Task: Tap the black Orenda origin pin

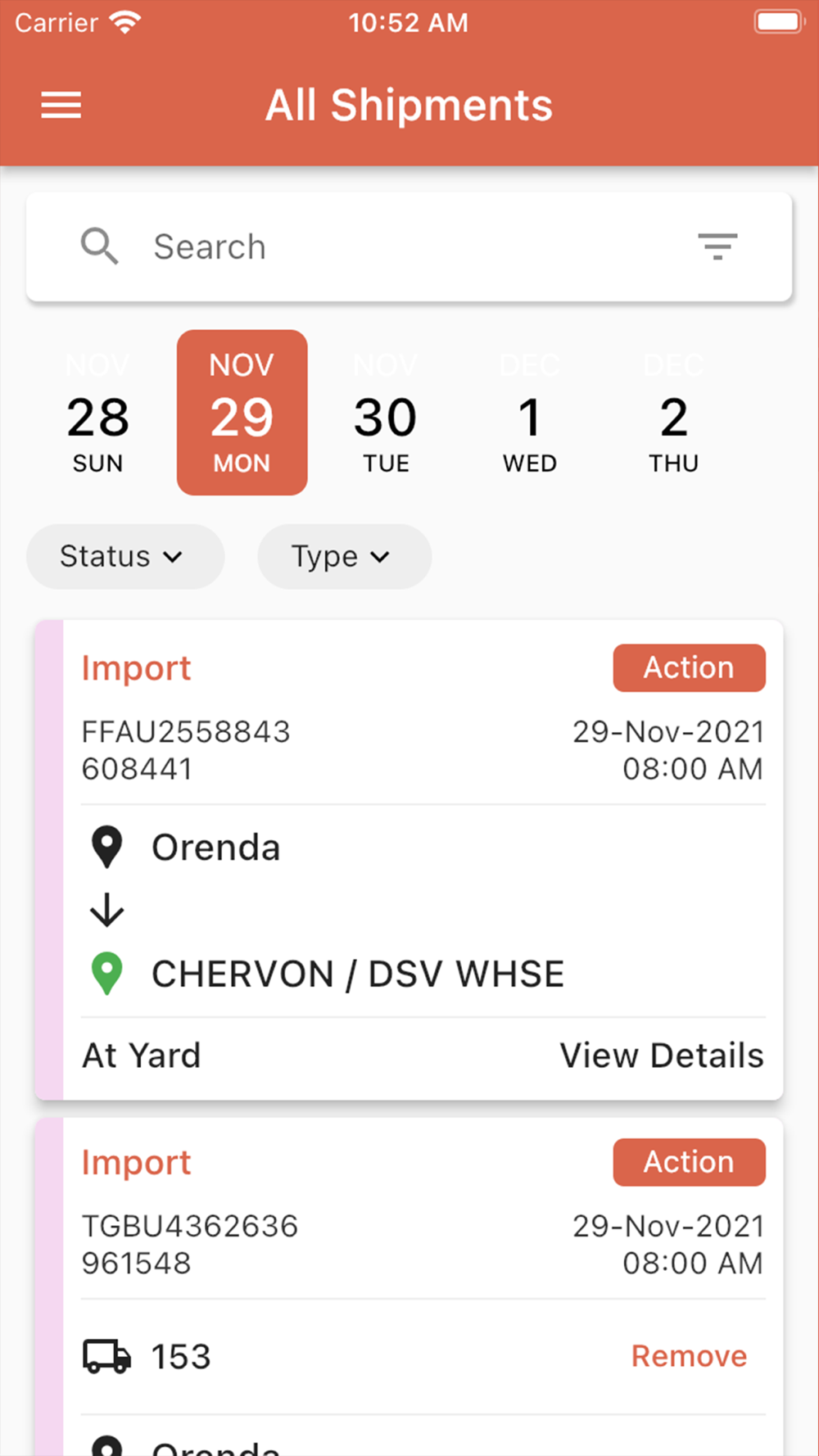Action: click(106, 848)
